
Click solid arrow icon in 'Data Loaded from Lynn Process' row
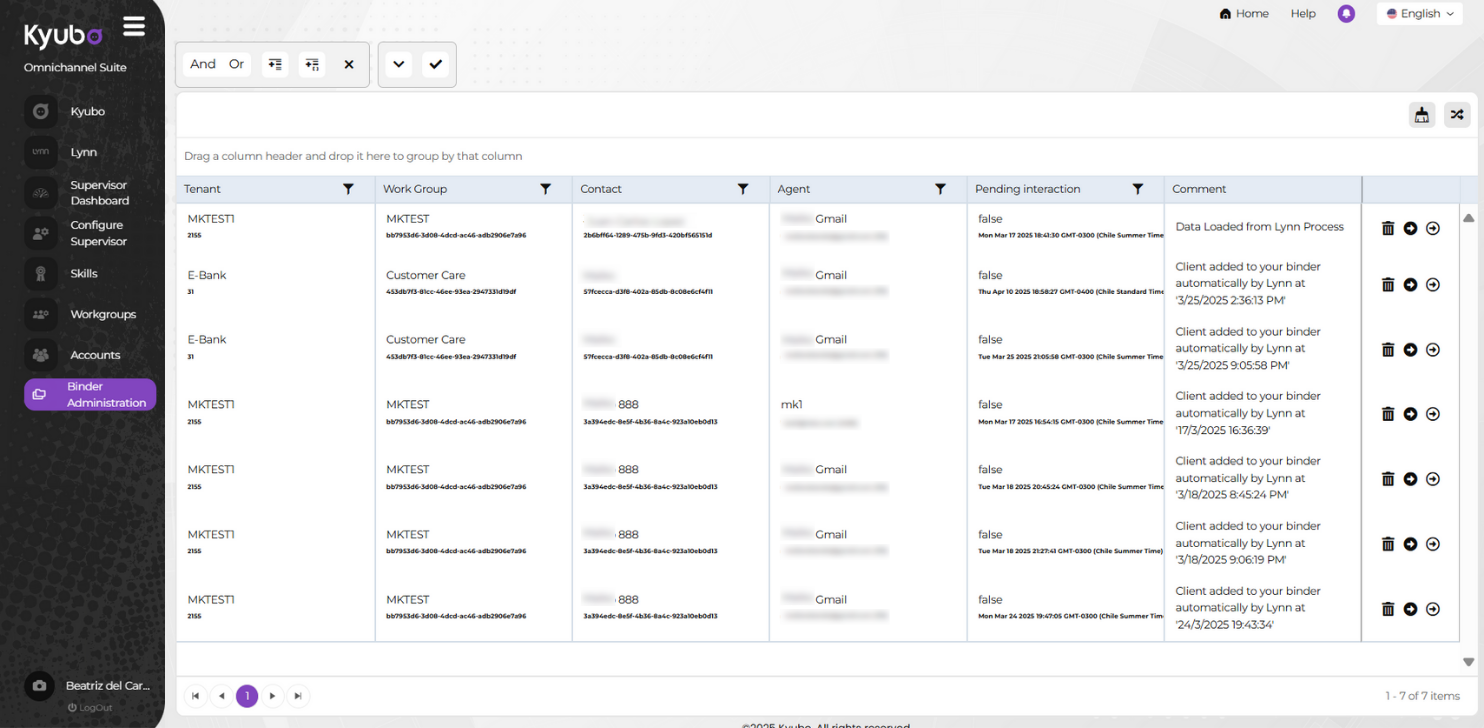tap(1410, 228)
